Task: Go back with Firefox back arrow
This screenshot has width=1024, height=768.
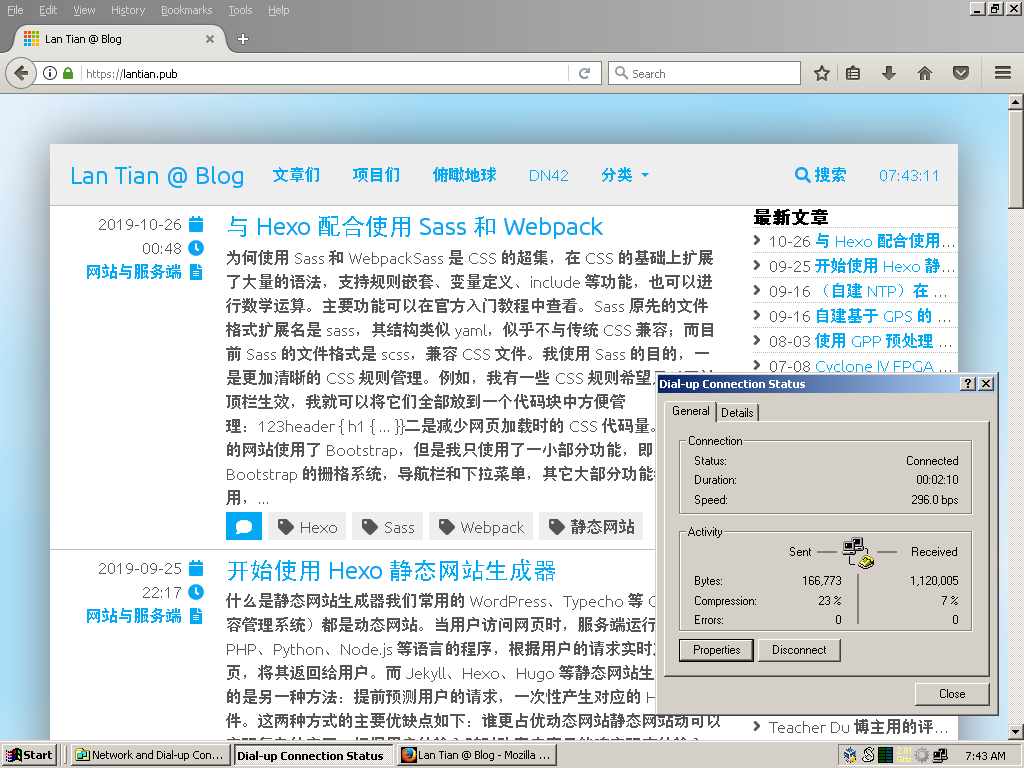Action: (x=21, y=73)
